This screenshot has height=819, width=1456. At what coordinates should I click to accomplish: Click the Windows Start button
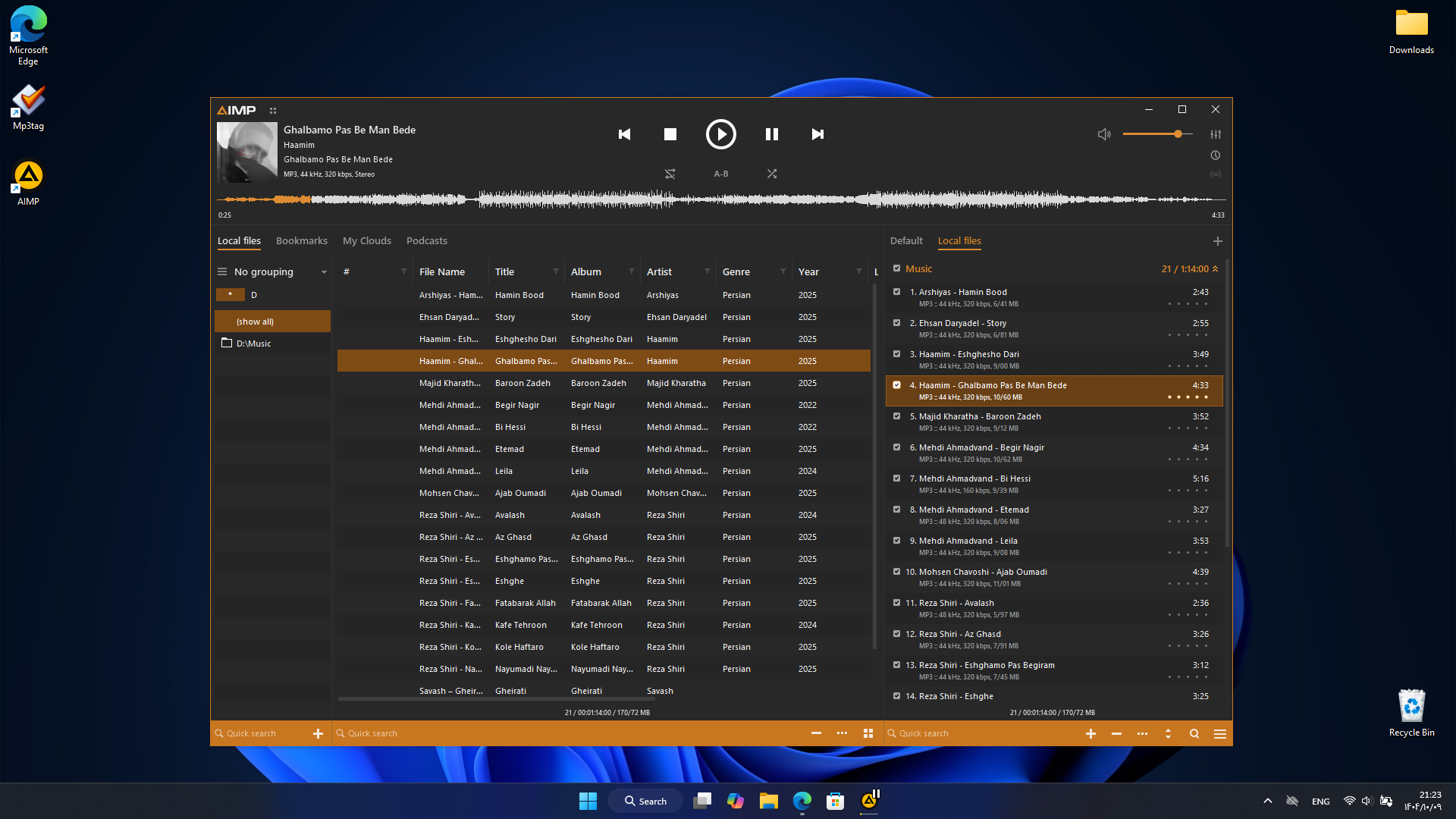pos(588,801)
